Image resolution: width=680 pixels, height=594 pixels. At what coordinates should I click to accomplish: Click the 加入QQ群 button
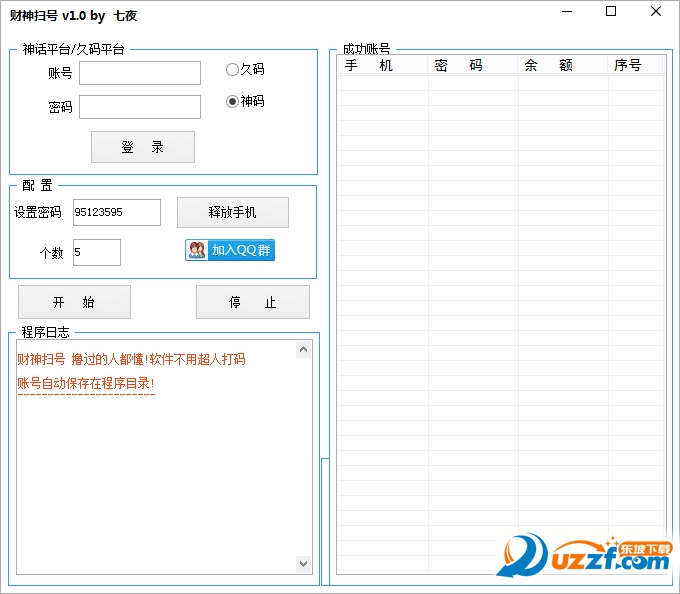click(230, 250)
